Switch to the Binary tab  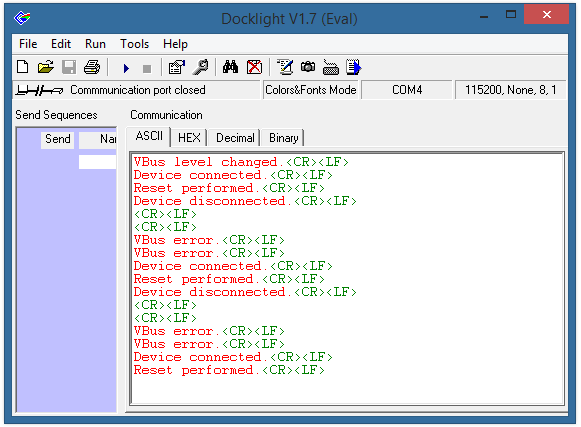283,138
